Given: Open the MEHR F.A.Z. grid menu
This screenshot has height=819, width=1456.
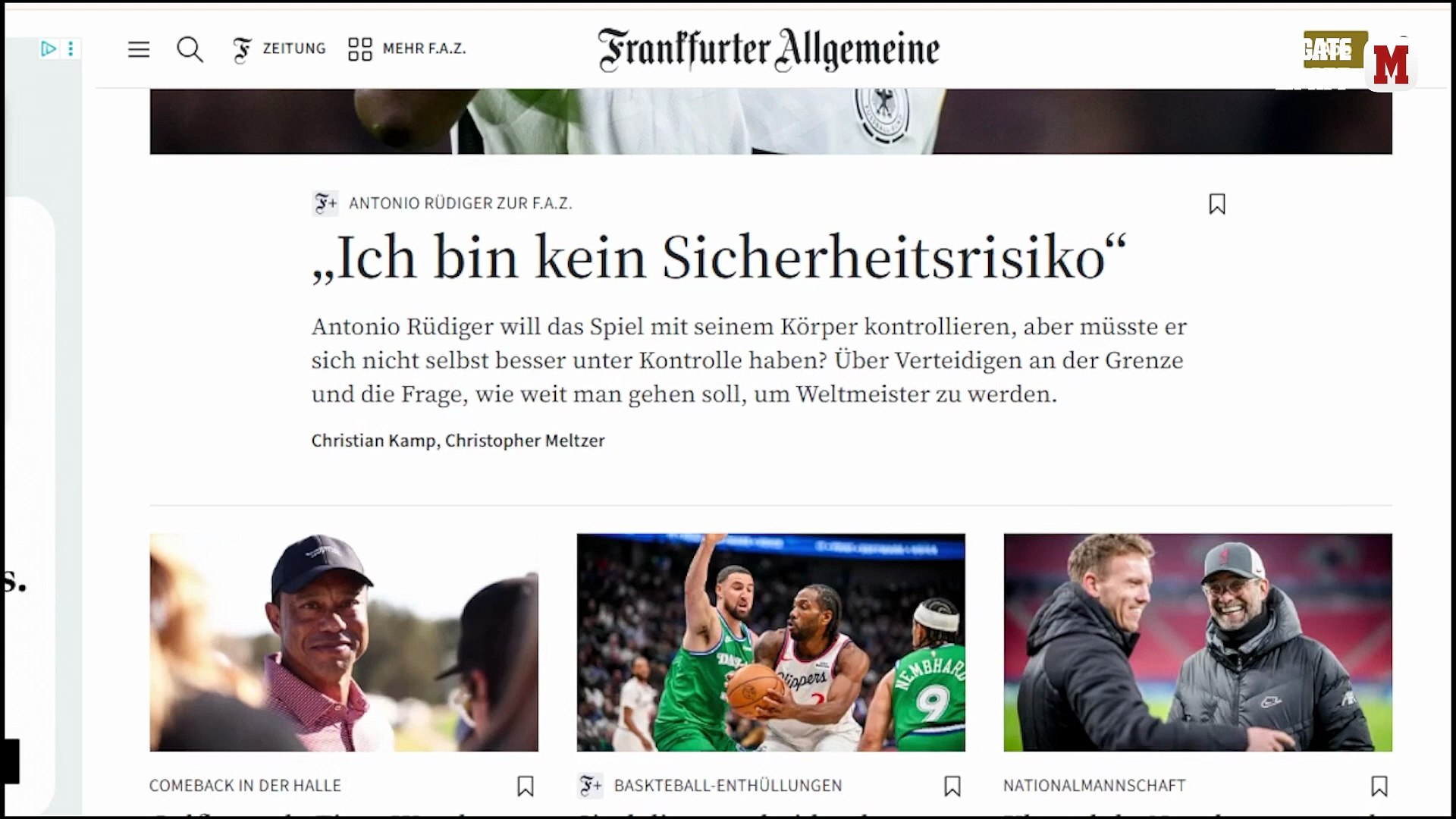Looking at the screenshot, I should pos(407,49).
